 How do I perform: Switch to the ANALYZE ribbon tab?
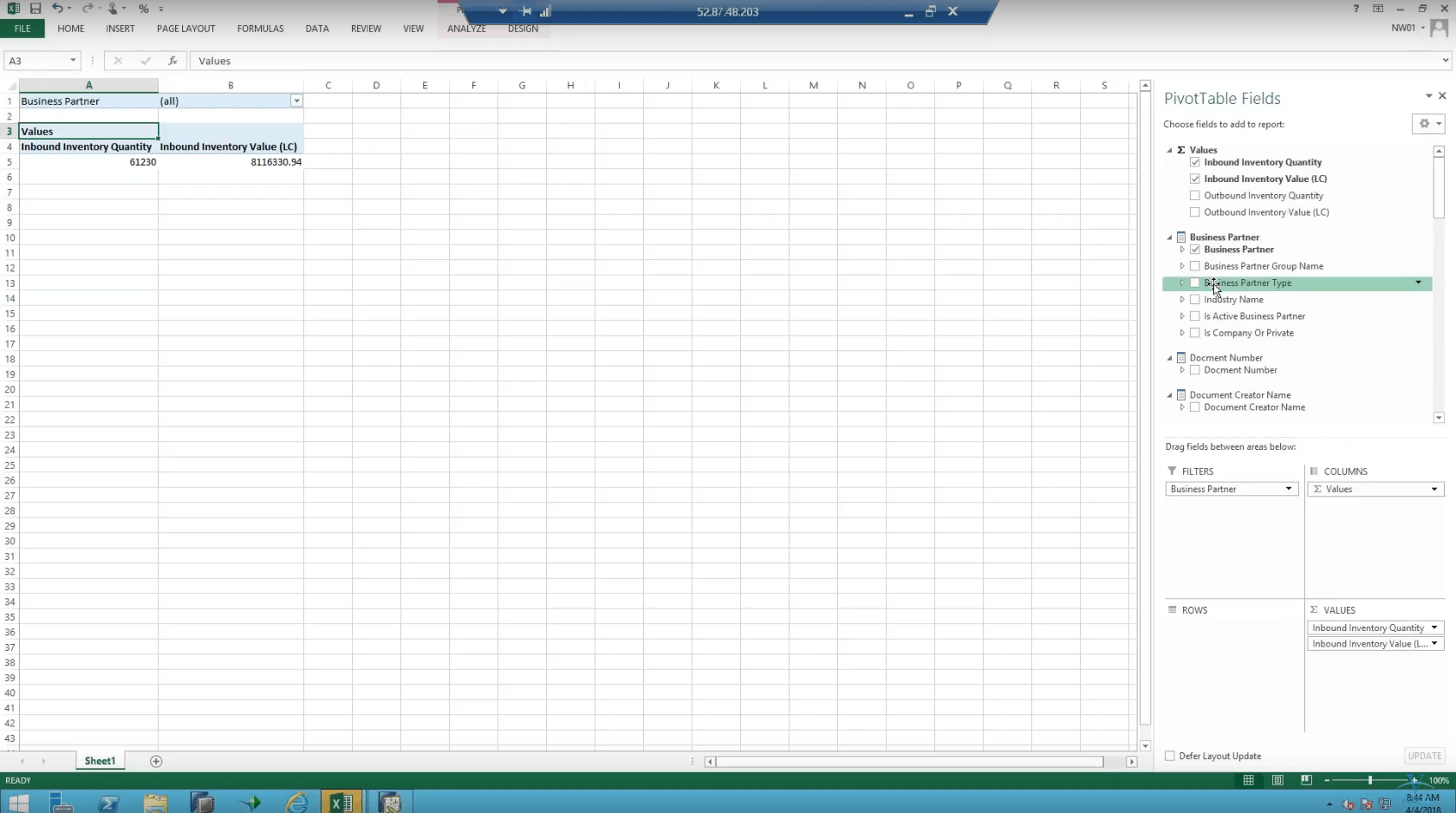(467, 29)
